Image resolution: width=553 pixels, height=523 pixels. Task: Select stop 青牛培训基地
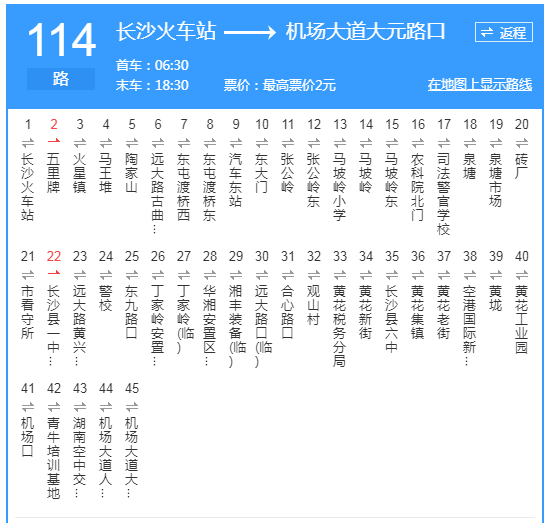coord(54,458)
